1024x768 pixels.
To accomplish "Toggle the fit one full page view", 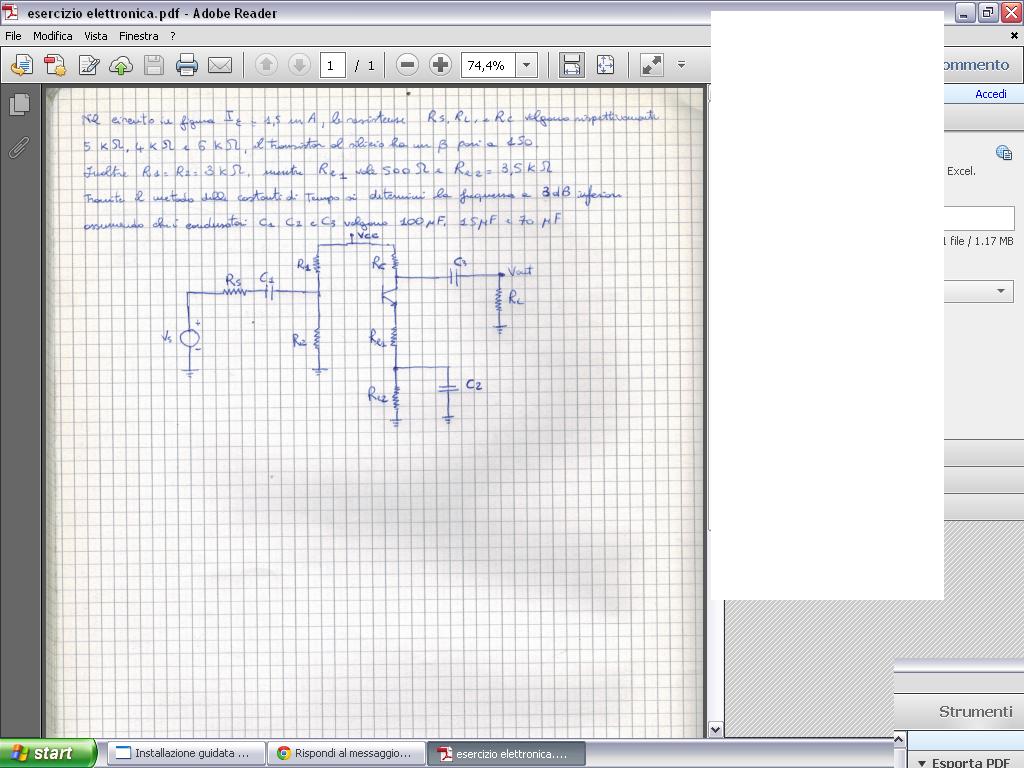I will 605,66.
